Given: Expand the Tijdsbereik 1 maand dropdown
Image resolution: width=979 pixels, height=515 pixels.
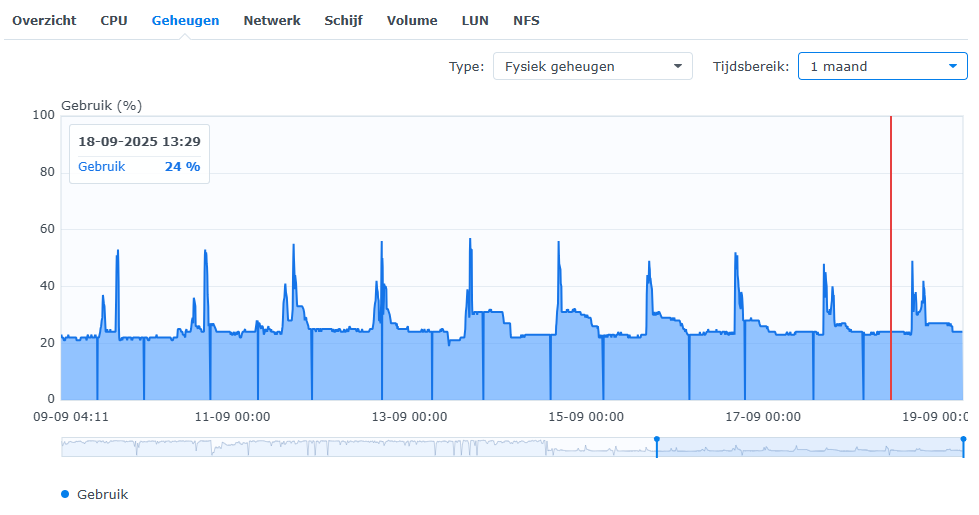Looking at the screenshot, I should [870, 67].
